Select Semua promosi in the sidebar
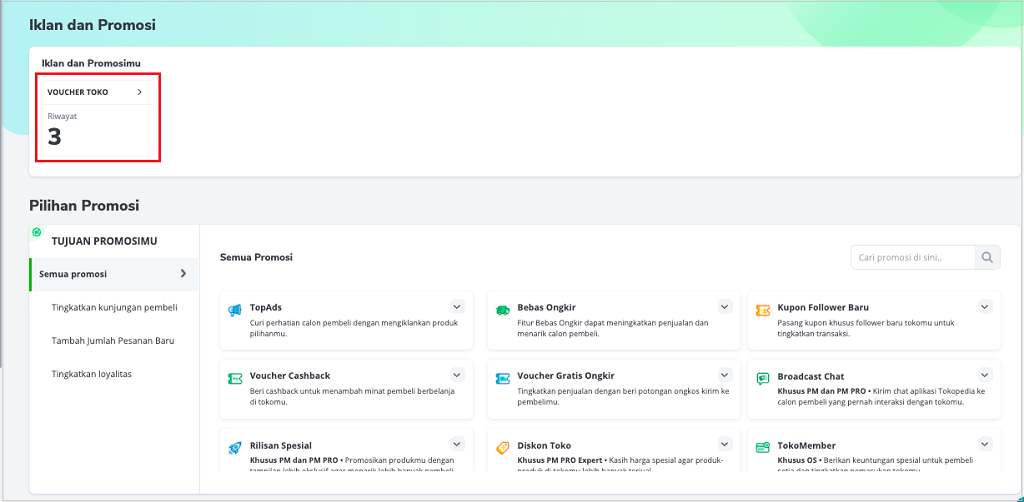 [x=114, y=274]
